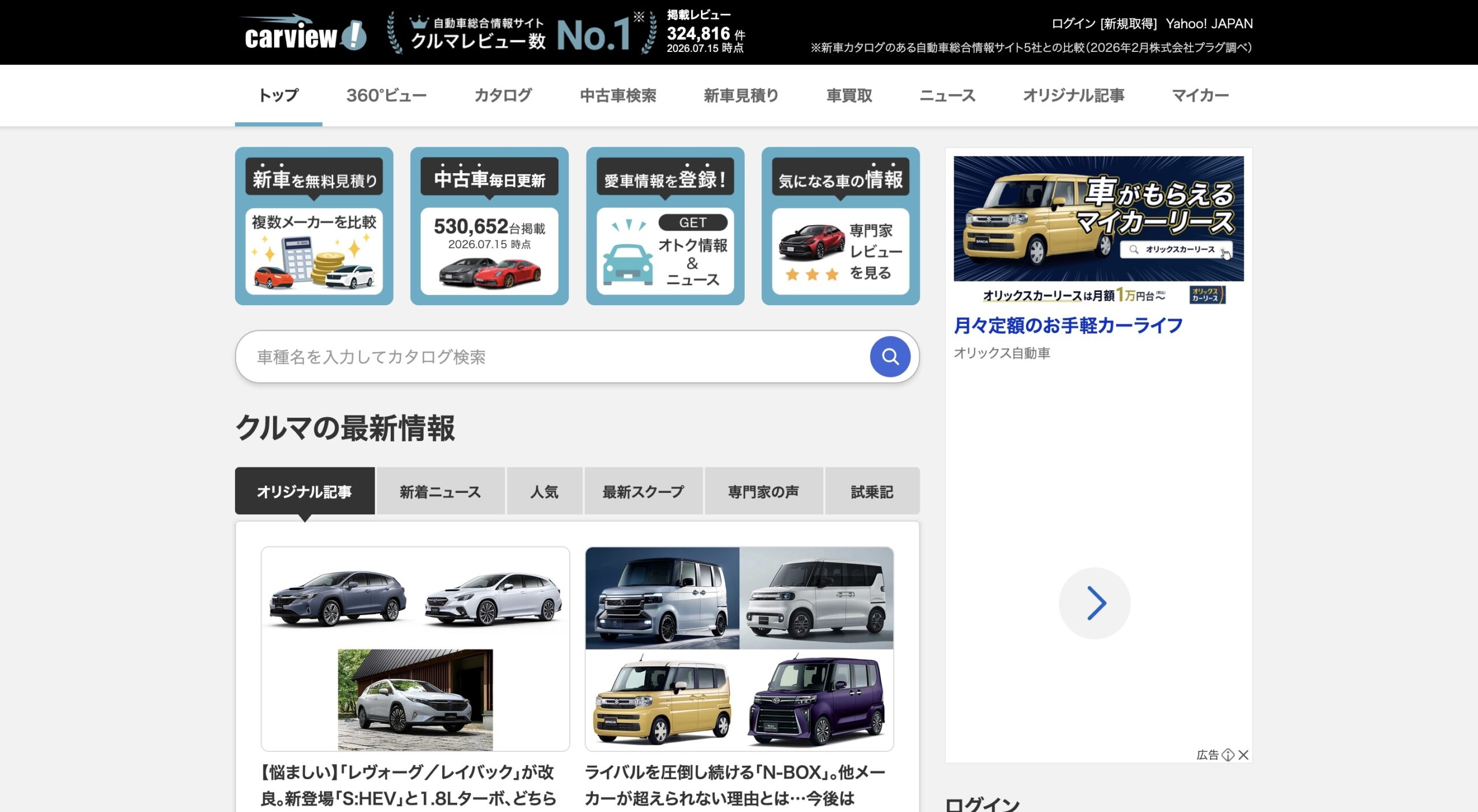Viewport: 1478px width, 812px height.
Task: Open the 中古車検索 navigation item
Action: (x=618, y=95)
